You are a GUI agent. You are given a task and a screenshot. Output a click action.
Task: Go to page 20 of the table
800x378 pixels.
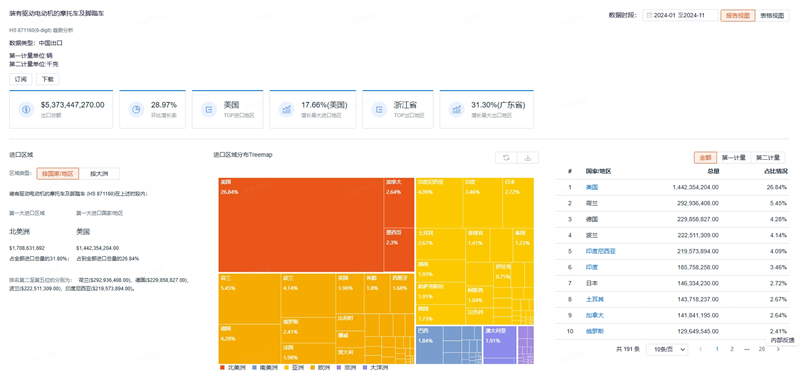[762, 349]
